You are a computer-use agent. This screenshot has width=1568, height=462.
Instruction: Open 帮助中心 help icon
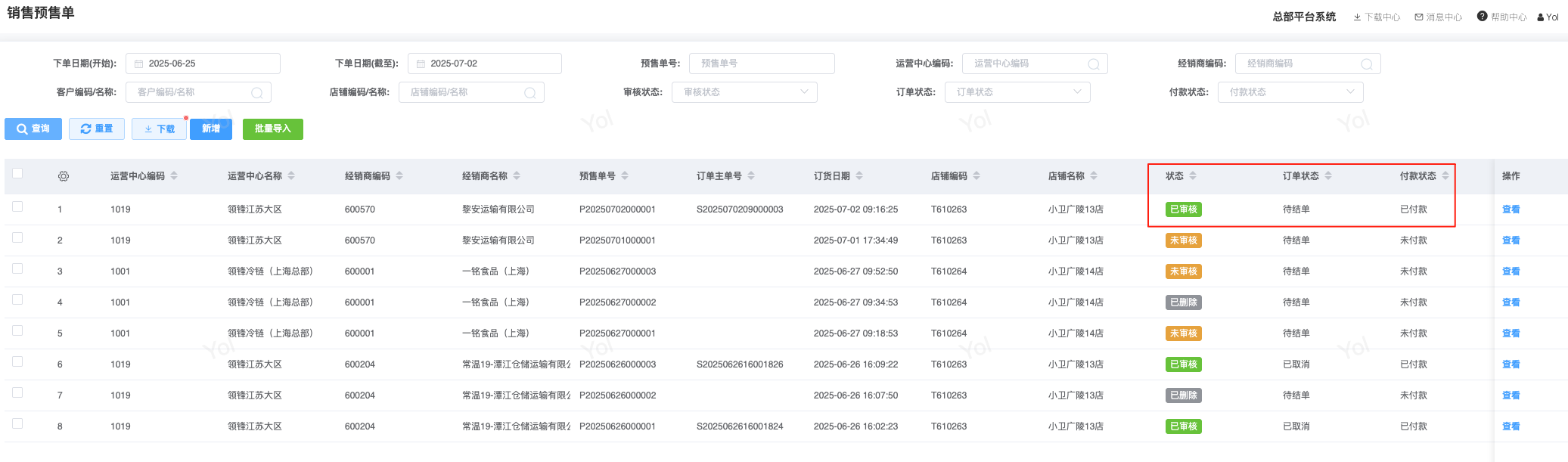pyautogui.click(x=1482, y=17)
